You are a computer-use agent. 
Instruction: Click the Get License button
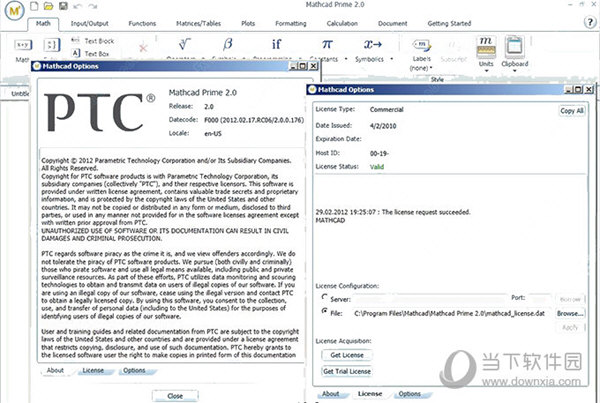(347, 355)
